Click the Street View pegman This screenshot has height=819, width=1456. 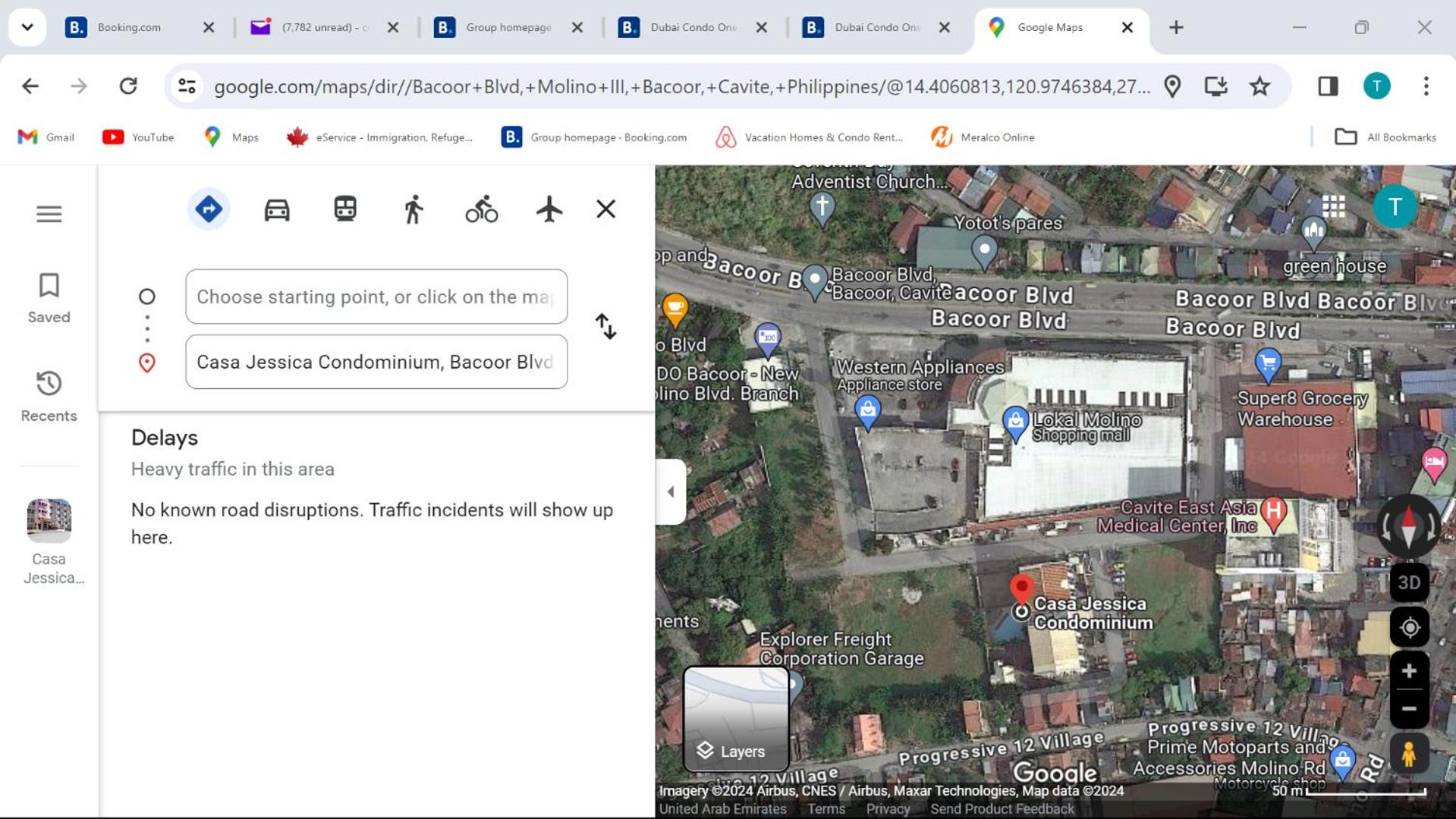pos(1409,755)
